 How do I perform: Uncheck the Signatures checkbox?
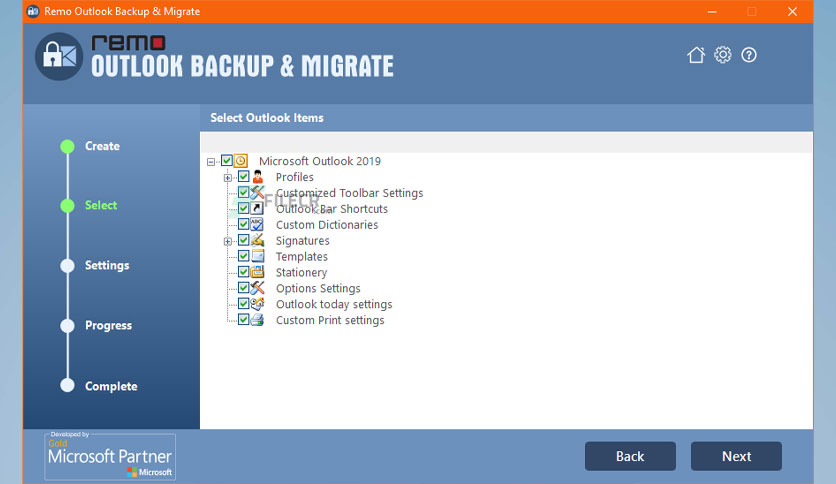(x=243, y=240)
